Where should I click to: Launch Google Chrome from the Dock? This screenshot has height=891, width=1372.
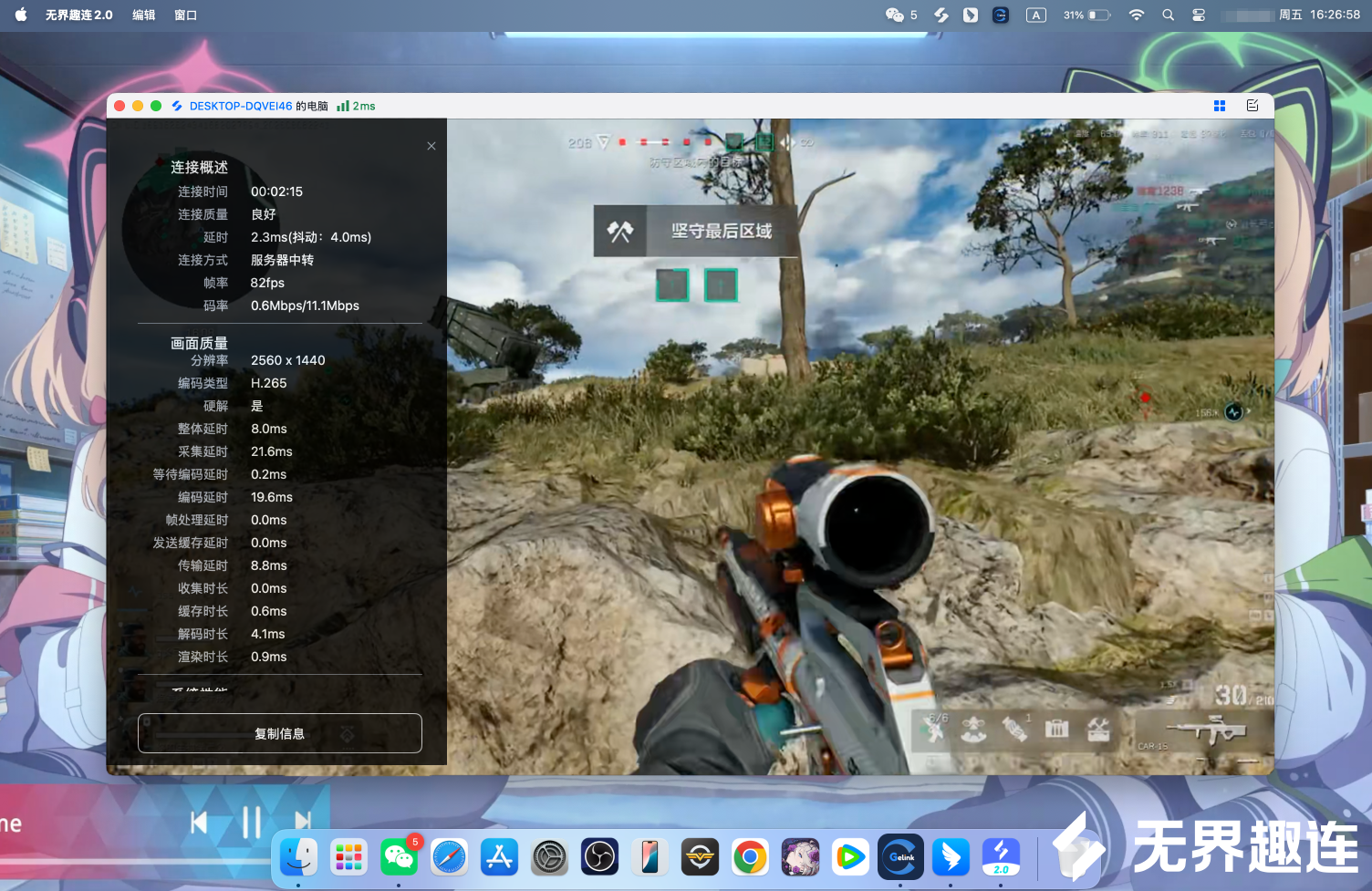(751, 857)
